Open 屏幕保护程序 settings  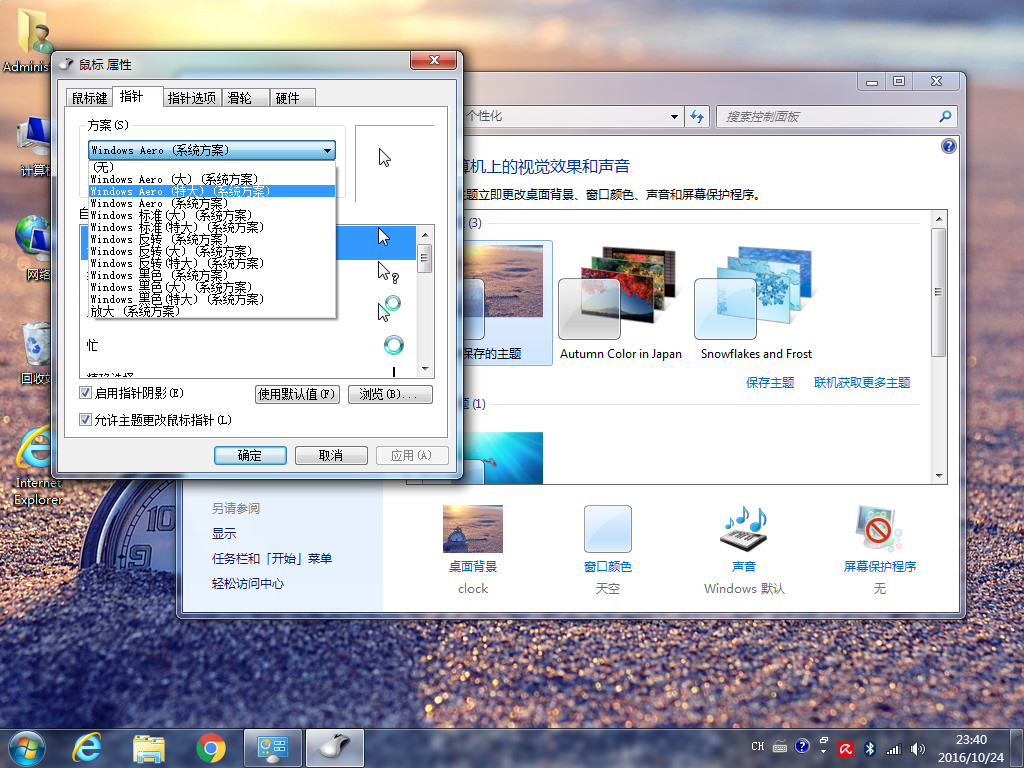point(880,550)
